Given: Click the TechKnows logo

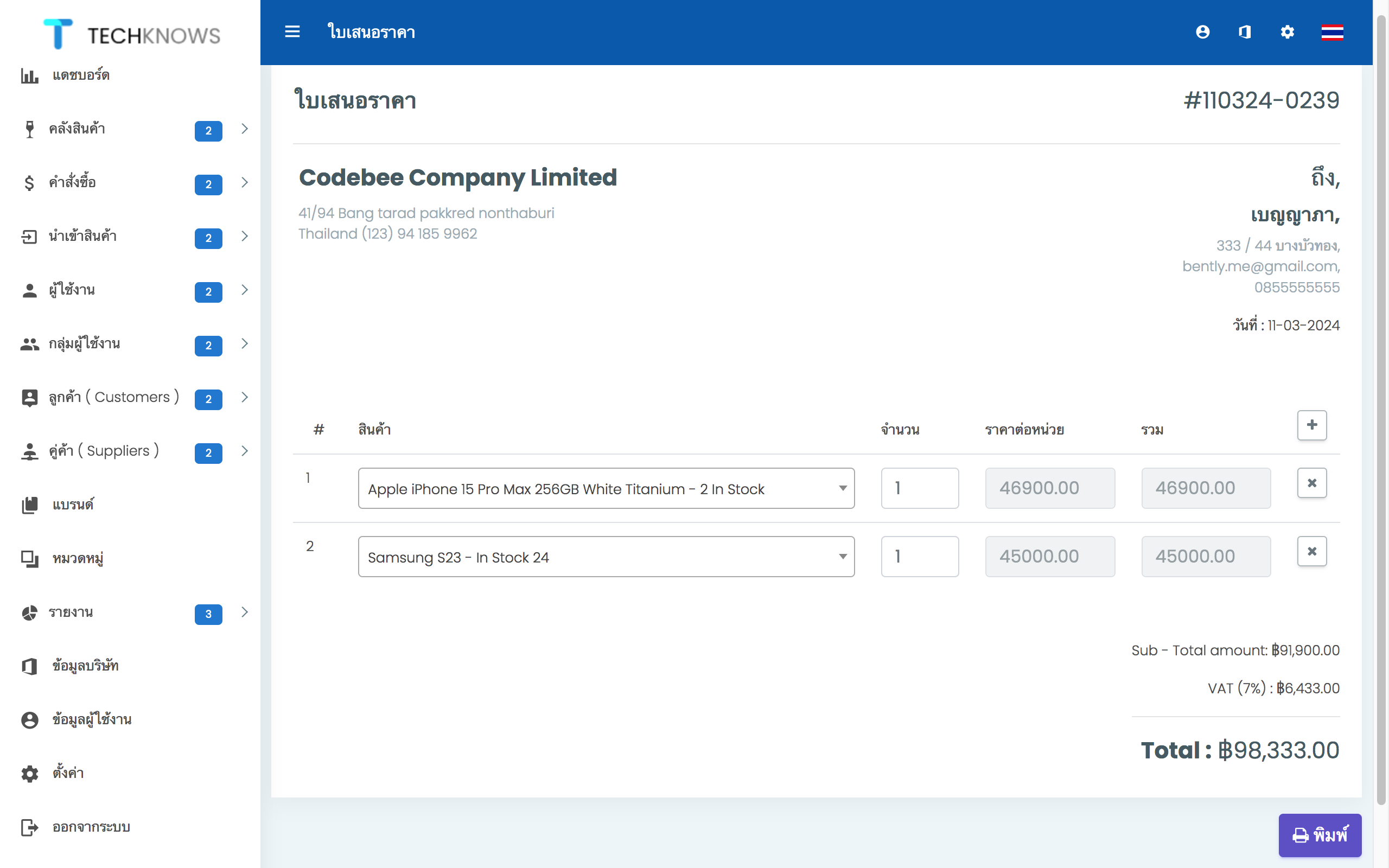Looking at the screenshot, I should pos(132,34).
